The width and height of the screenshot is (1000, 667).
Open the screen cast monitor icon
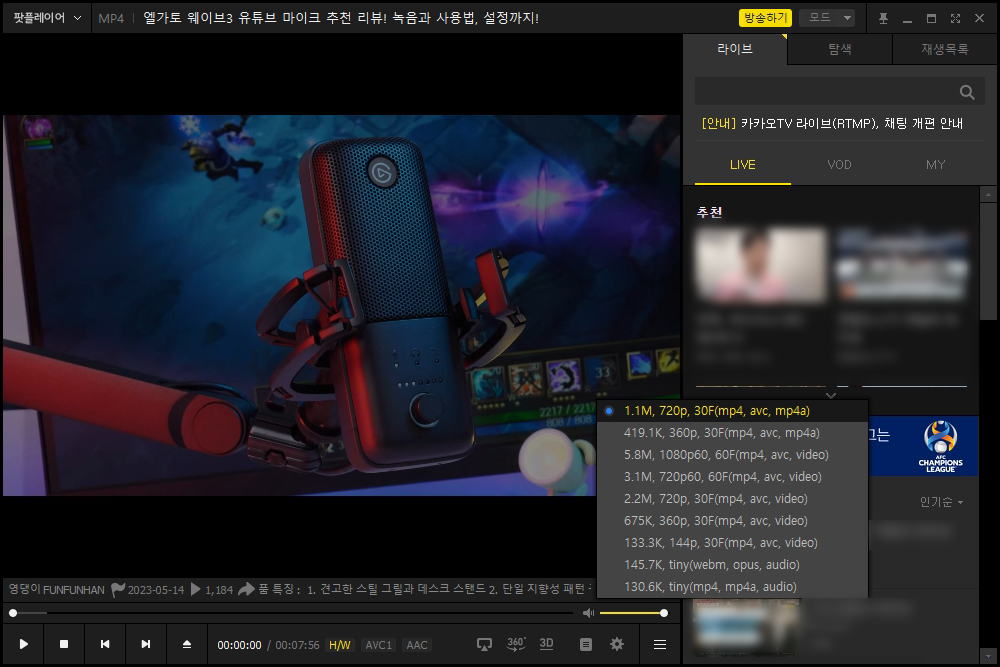[x=485, y=645]
